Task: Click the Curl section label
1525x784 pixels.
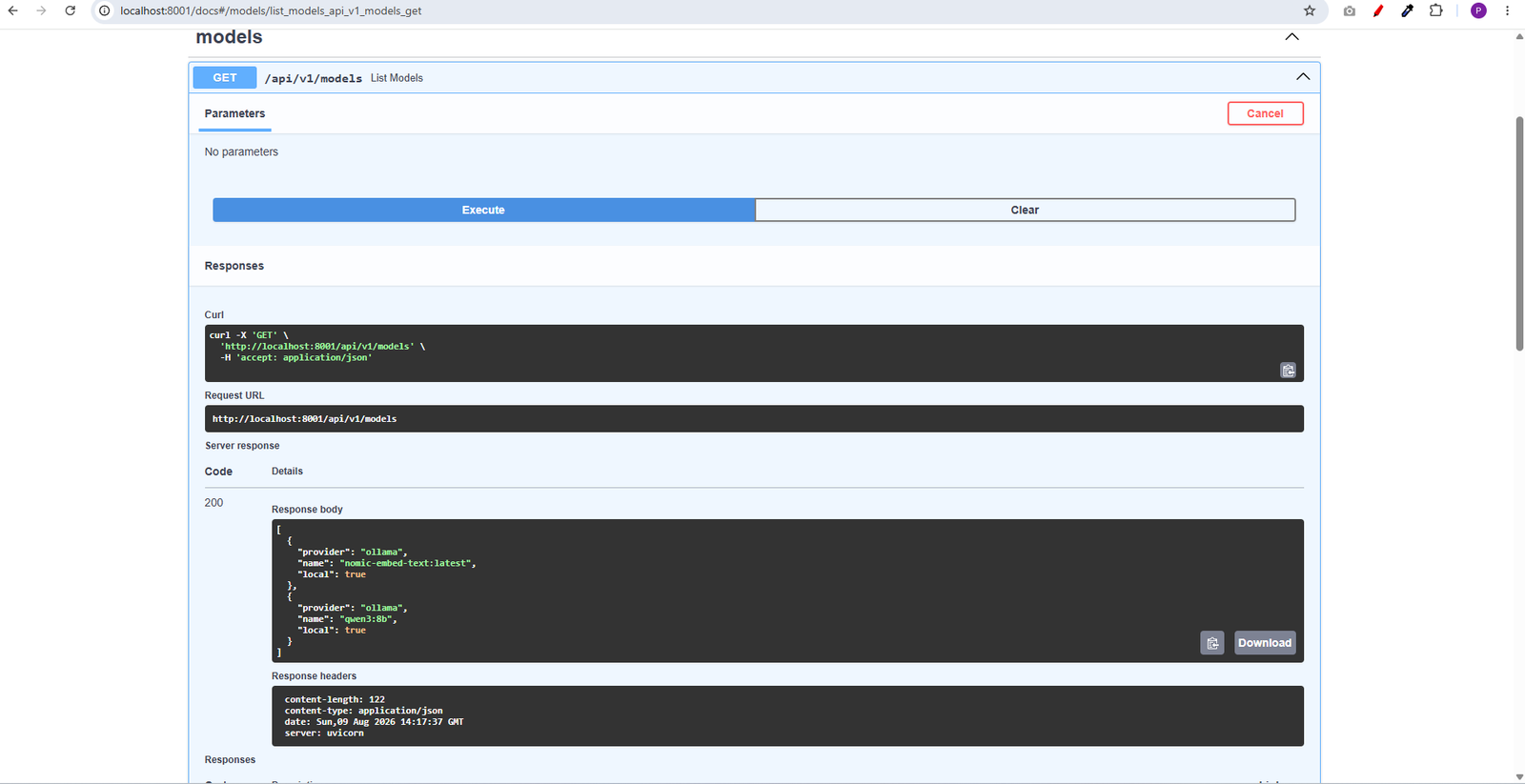Action: pos(213,314)
